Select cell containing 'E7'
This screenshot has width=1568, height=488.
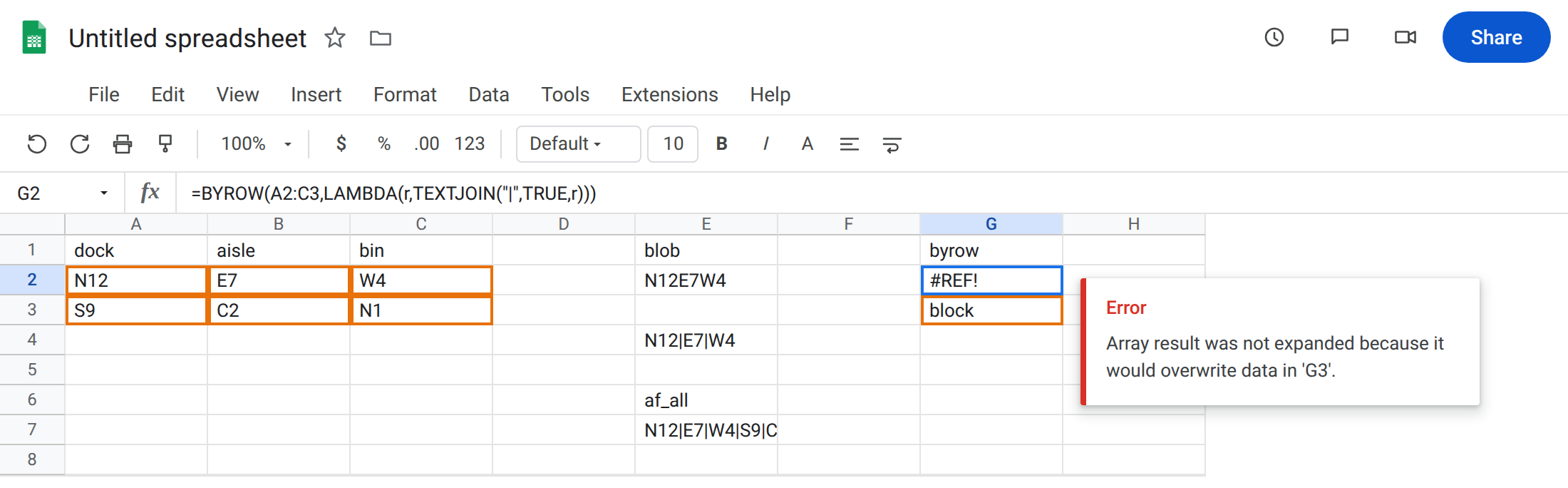tap(279, 280)
